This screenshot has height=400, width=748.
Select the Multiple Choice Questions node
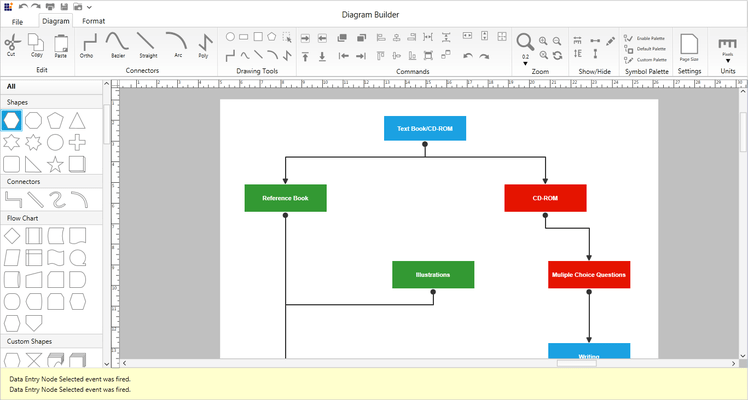(589, 275)
